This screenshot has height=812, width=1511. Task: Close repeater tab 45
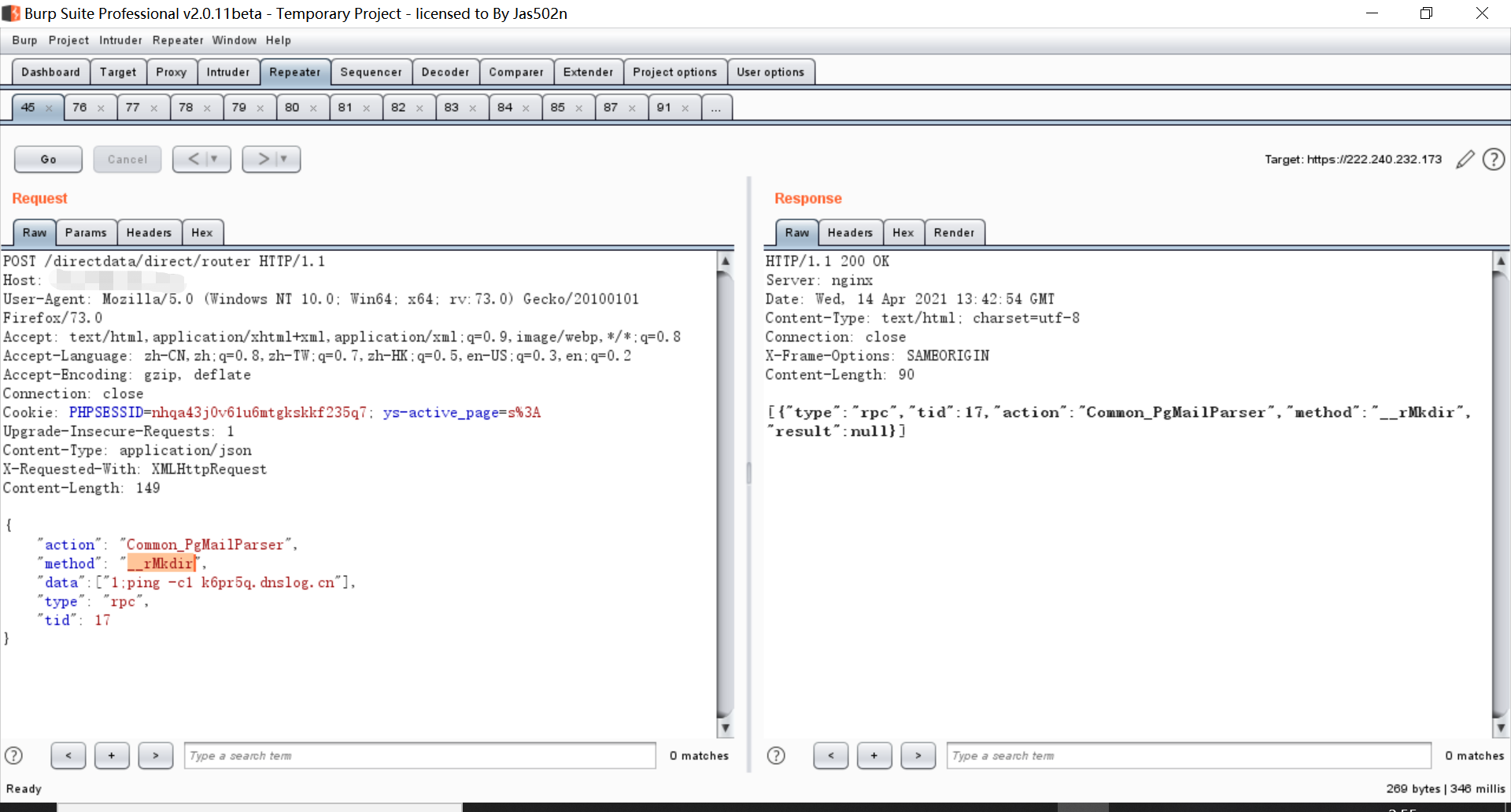pyautogui.click(x=49, y=109)
